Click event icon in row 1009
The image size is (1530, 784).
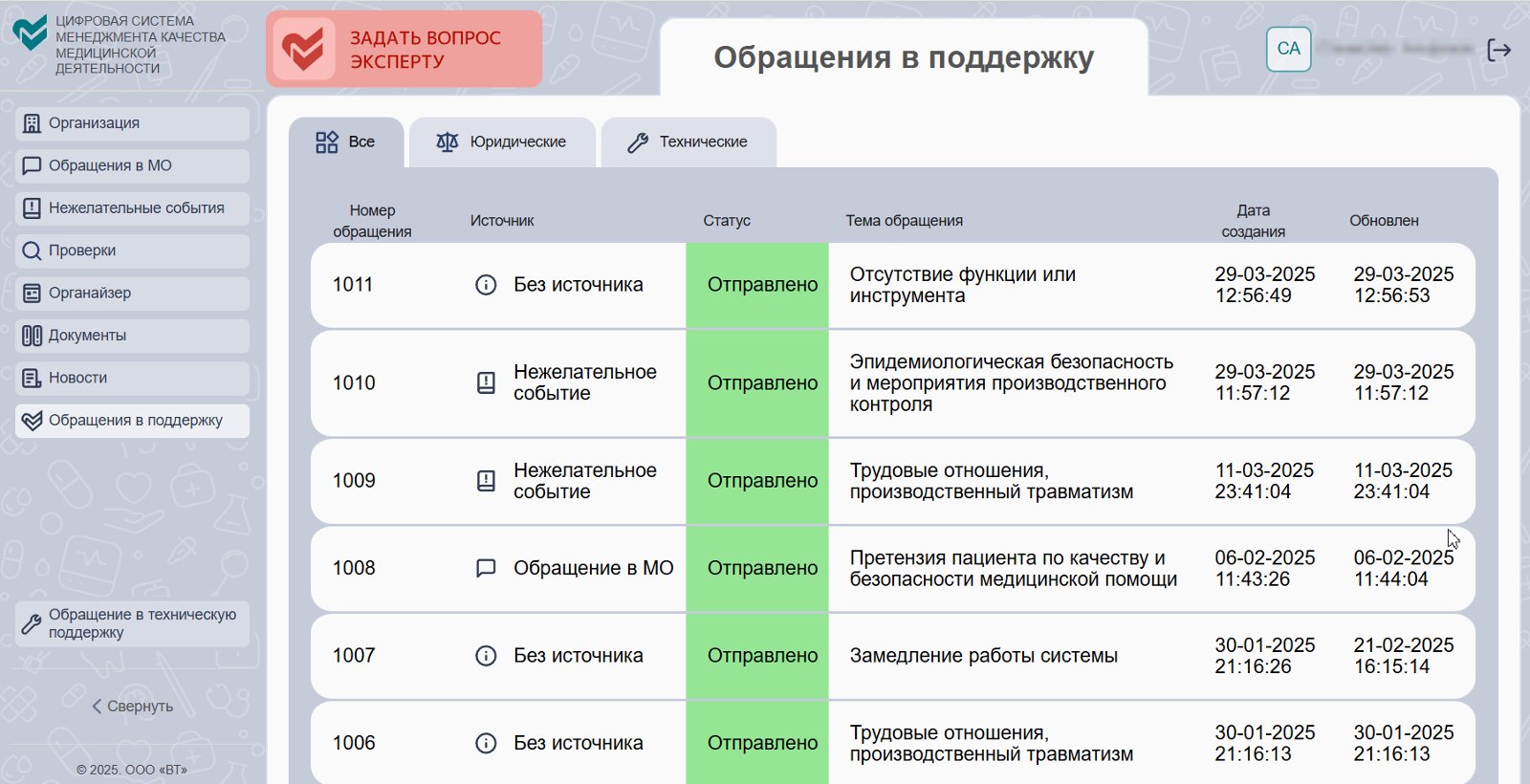click(x=486, y=481)
